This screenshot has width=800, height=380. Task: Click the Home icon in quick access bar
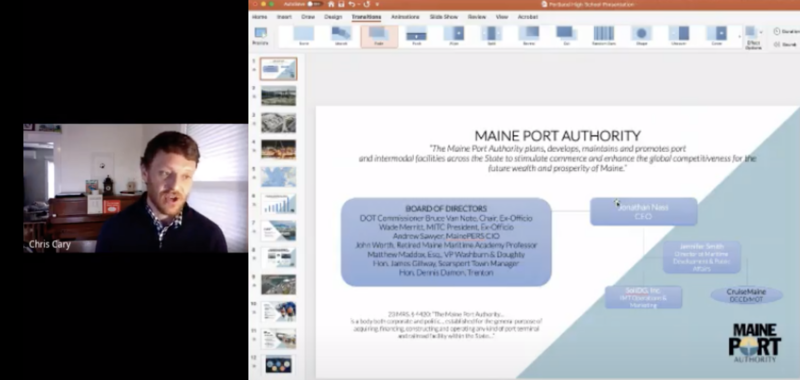click(x=331, y=4)
